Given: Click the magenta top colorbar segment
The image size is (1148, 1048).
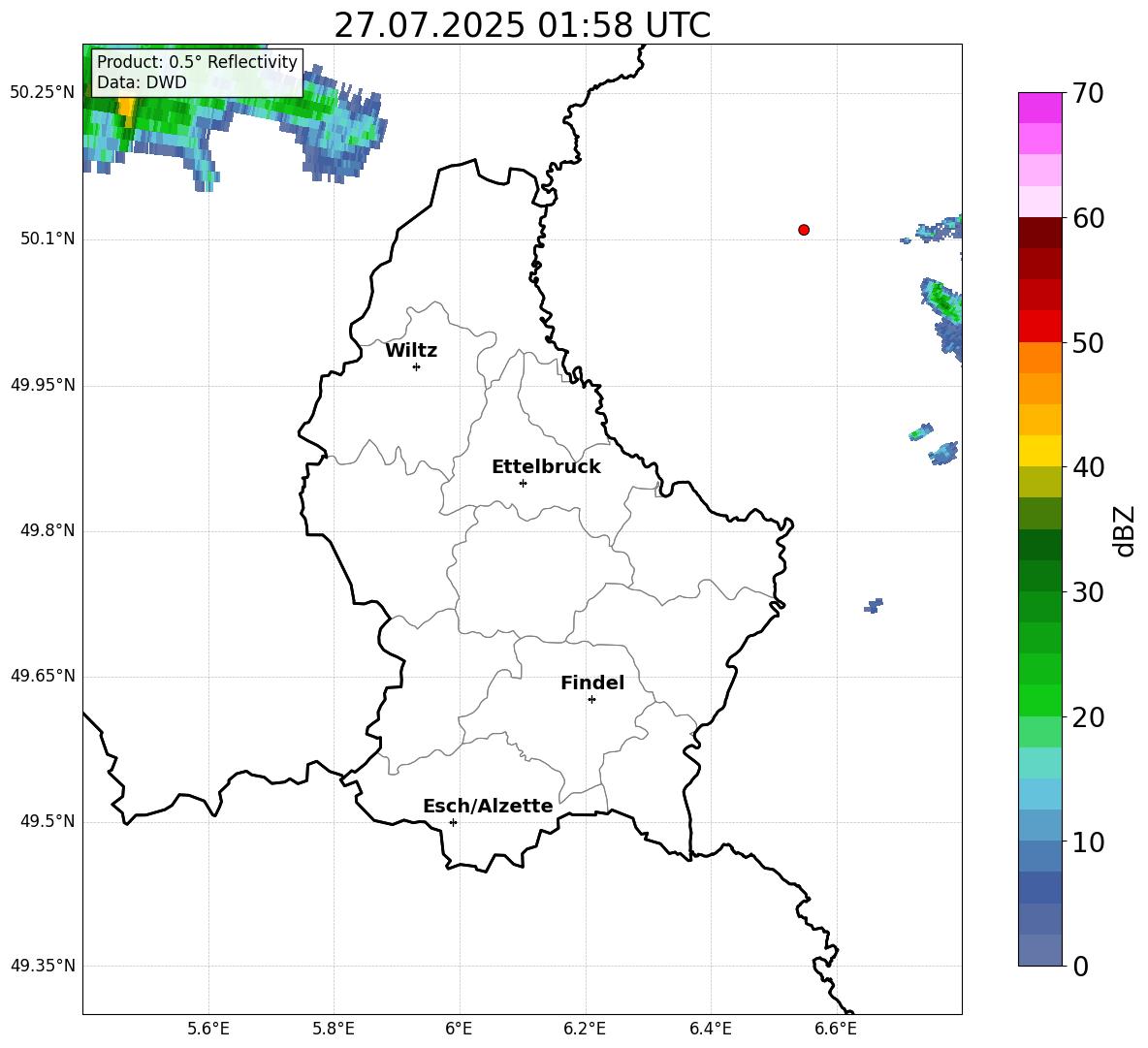Looking at the screenshot, I should pos(1039,109).
